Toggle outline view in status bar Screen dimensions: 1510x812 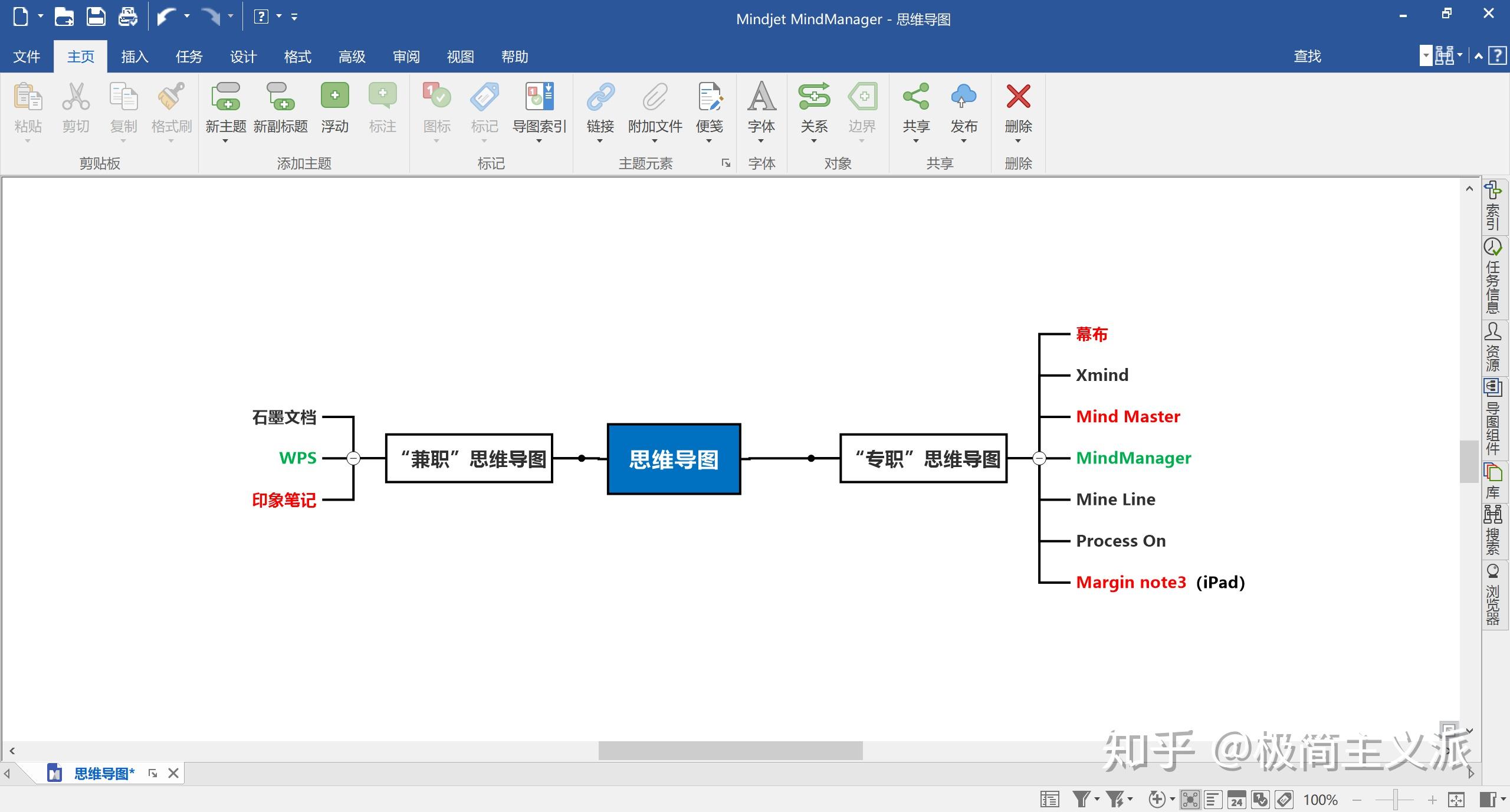[1213, 800]
